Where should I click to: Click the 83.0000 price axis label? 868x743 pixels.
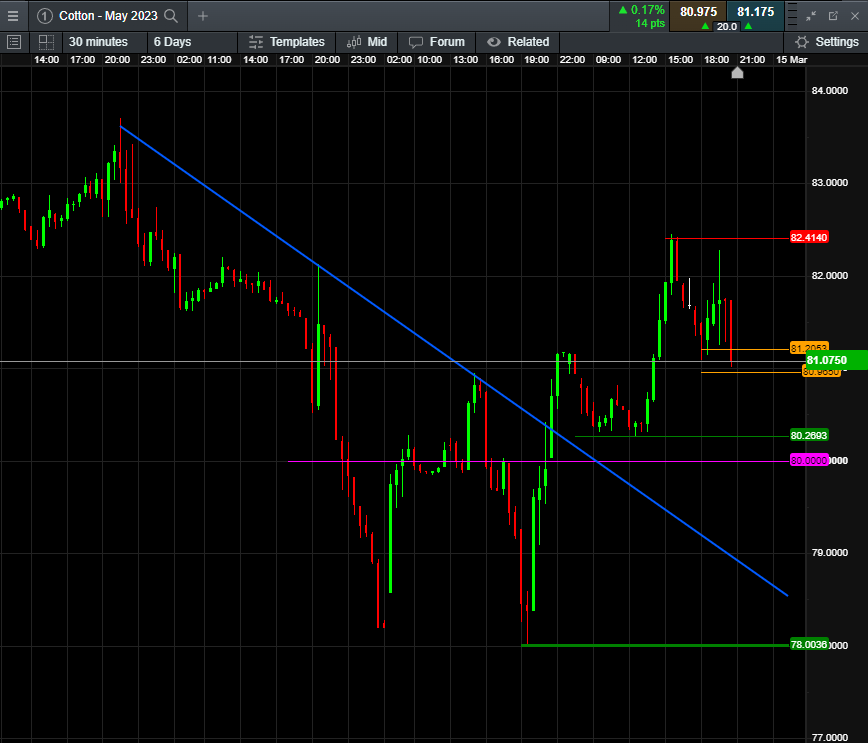(x=829, y=183)
